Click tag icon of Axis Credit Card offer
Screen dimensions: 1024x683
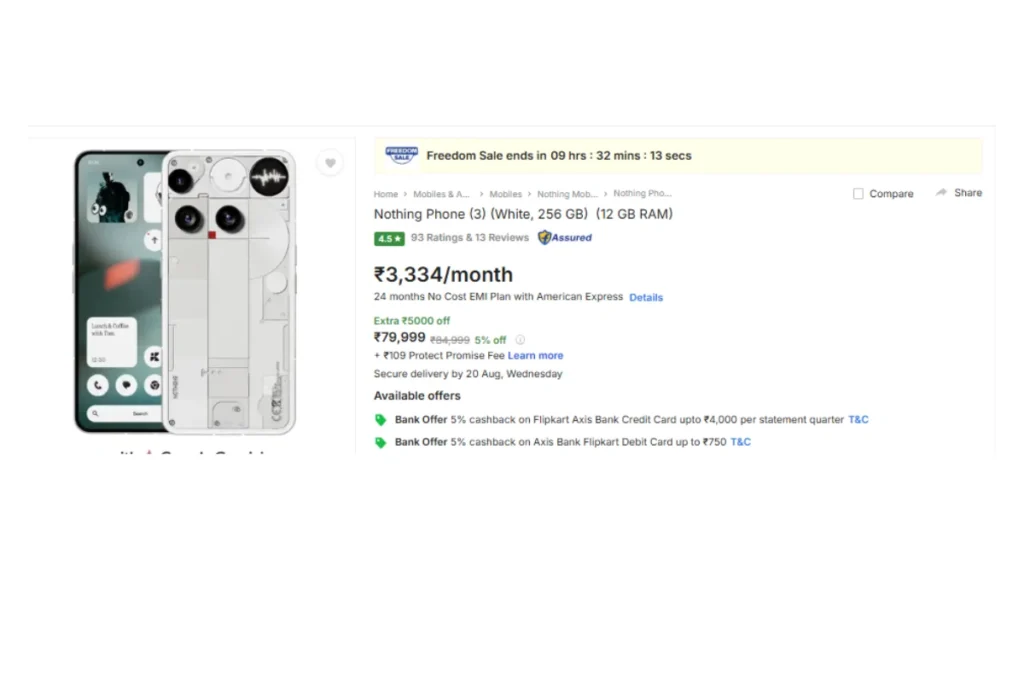(380, 420)
